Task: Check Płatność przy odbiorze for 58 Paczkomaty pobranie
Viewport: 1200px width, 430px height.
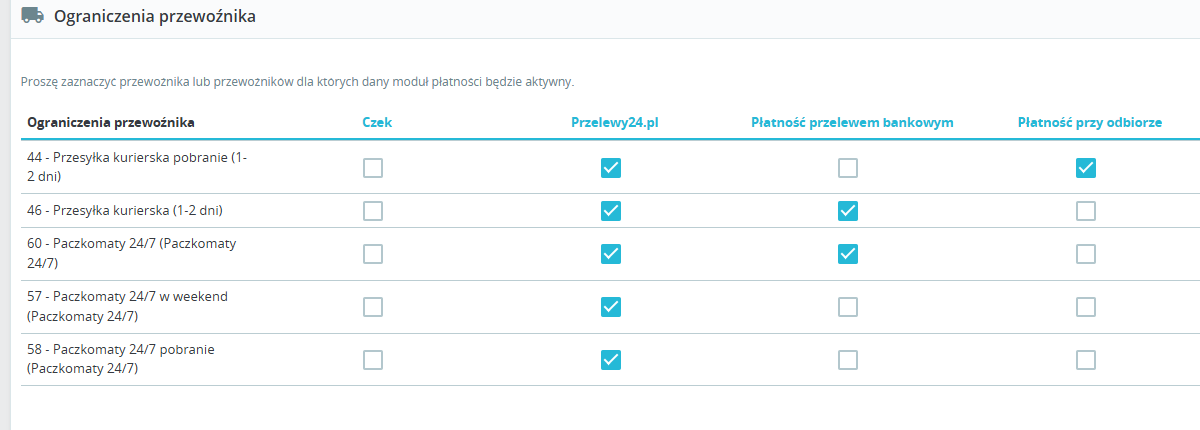Action: tap(1086, 360)
